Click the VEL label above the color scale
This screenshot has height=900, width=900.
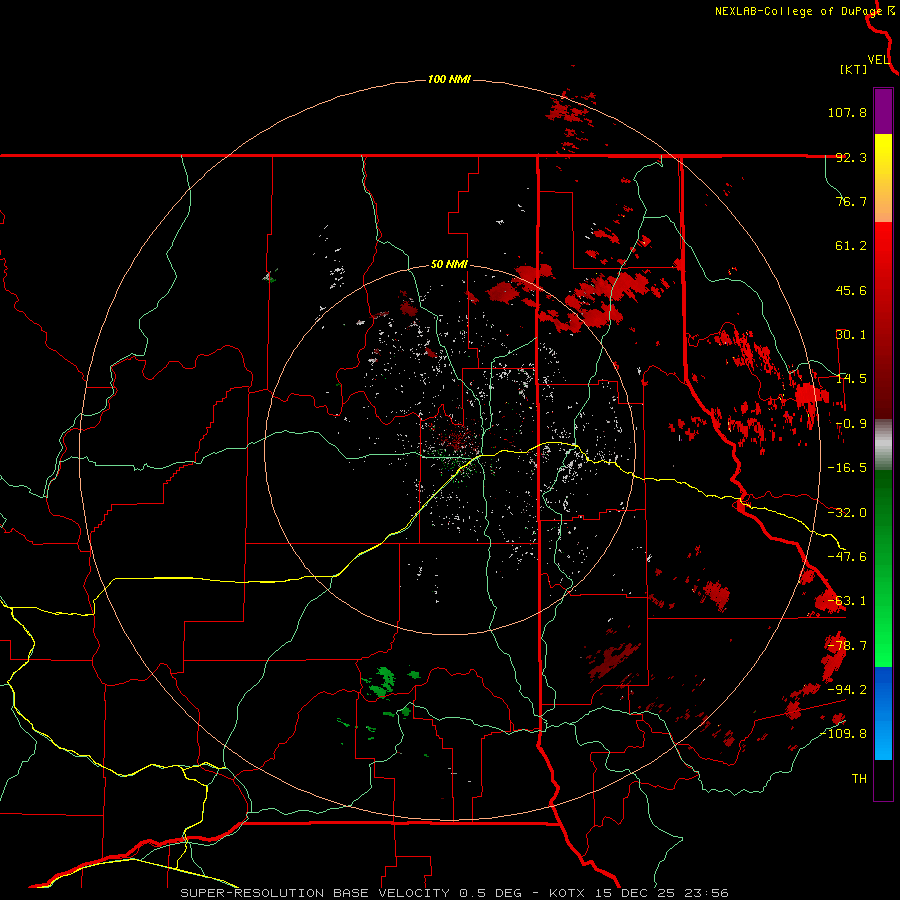pos(878,60)
